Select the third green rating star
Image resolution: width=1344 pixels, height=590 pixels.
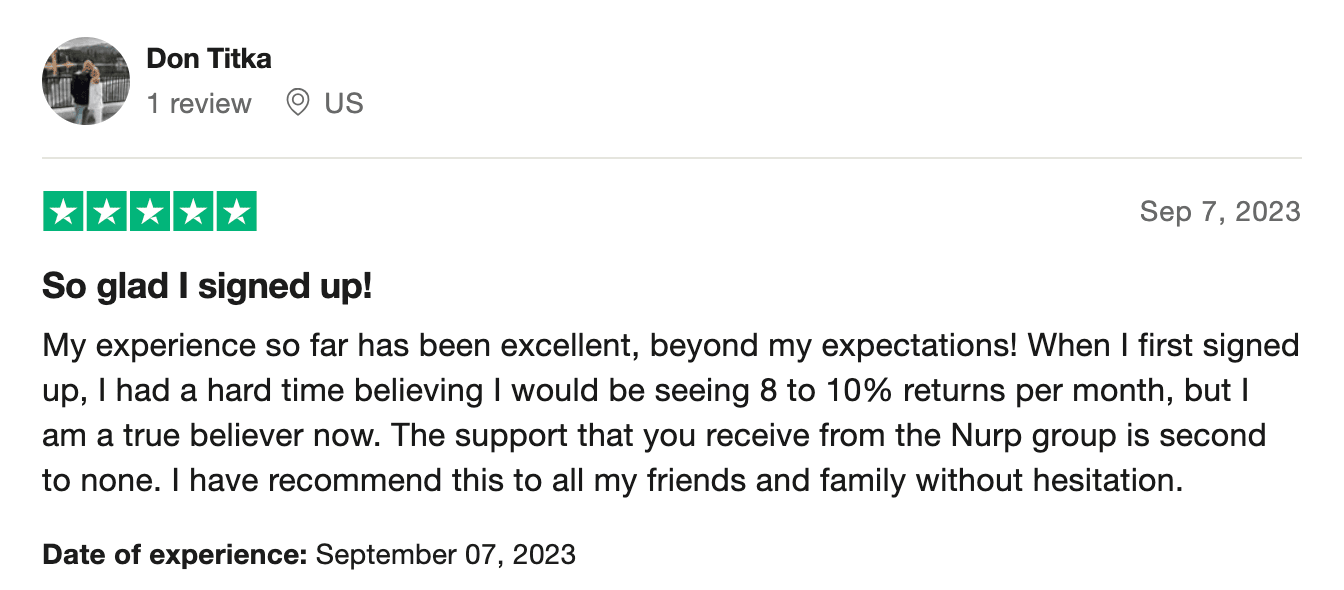point(150,211)
